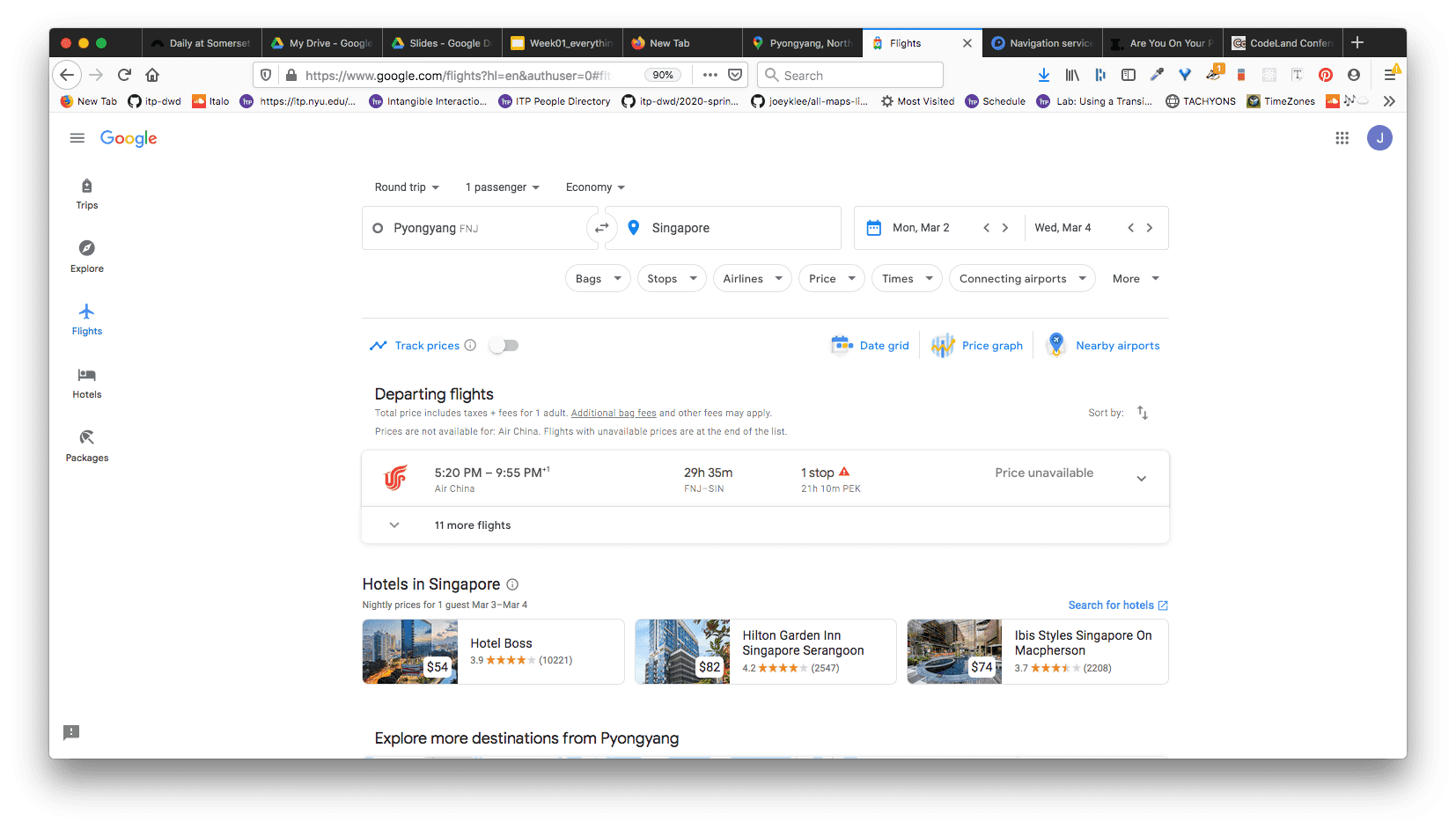Image resolution: width=1456 pixels, height=829 pixels.
Task: Open the Explore compass icon in sidebar
Action: click(86, 248)
